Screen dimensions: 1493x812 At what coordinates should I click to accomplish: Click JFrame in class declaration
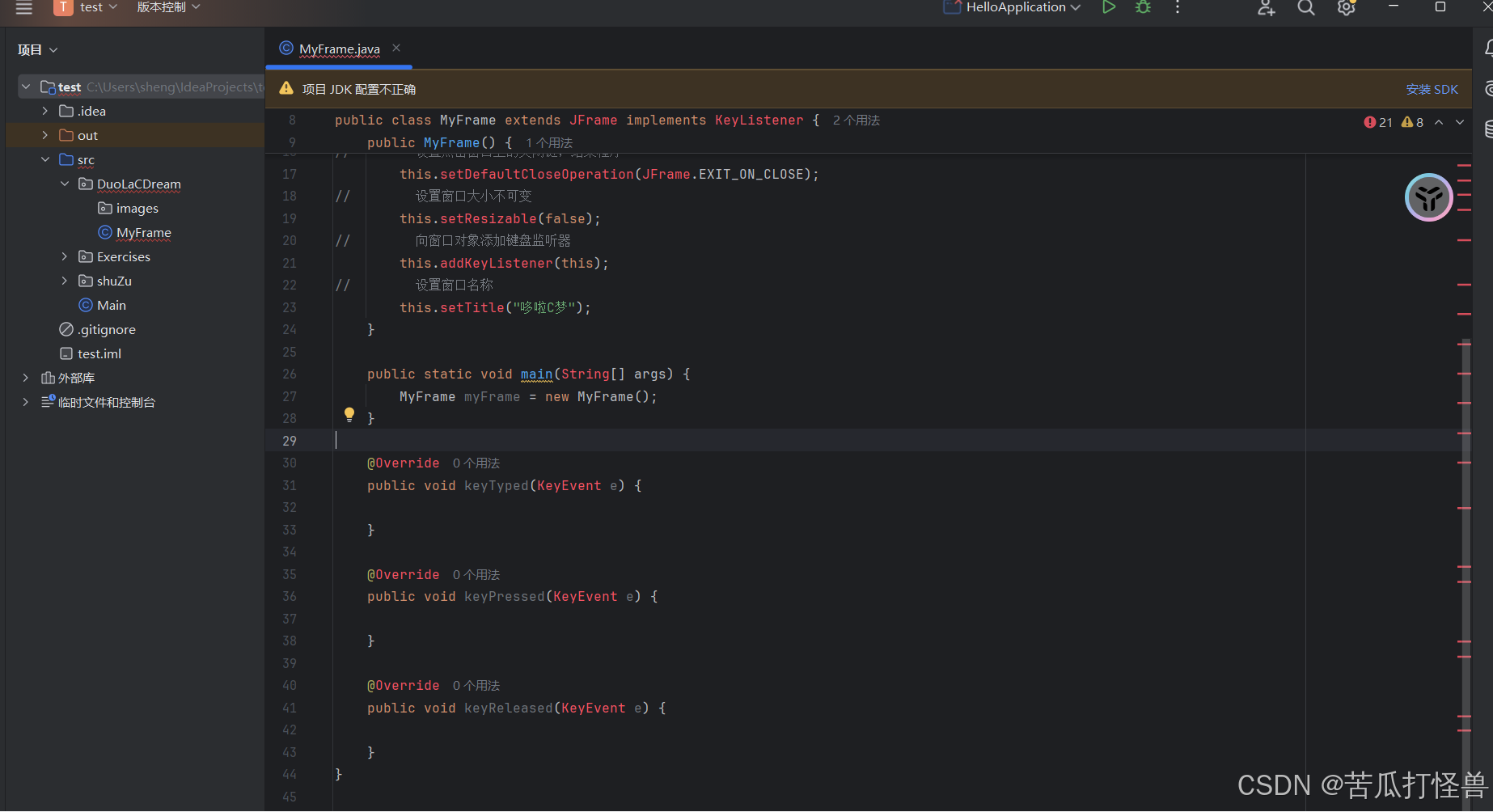(x=593, y=120)
